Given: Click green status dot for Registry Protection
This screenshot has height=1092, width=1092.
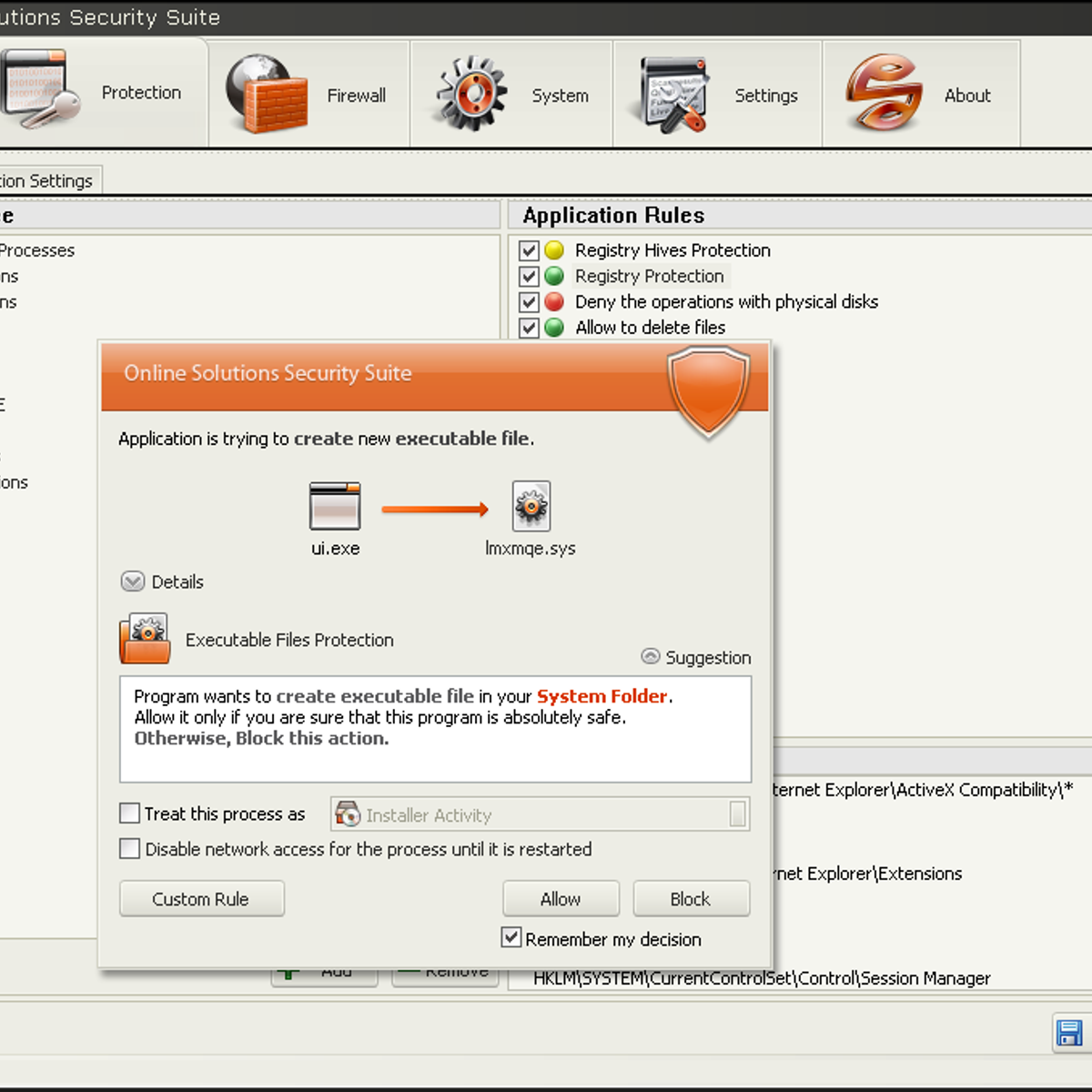Looking at the screenshot, I should pyautogui.click(x=554, y=276).
